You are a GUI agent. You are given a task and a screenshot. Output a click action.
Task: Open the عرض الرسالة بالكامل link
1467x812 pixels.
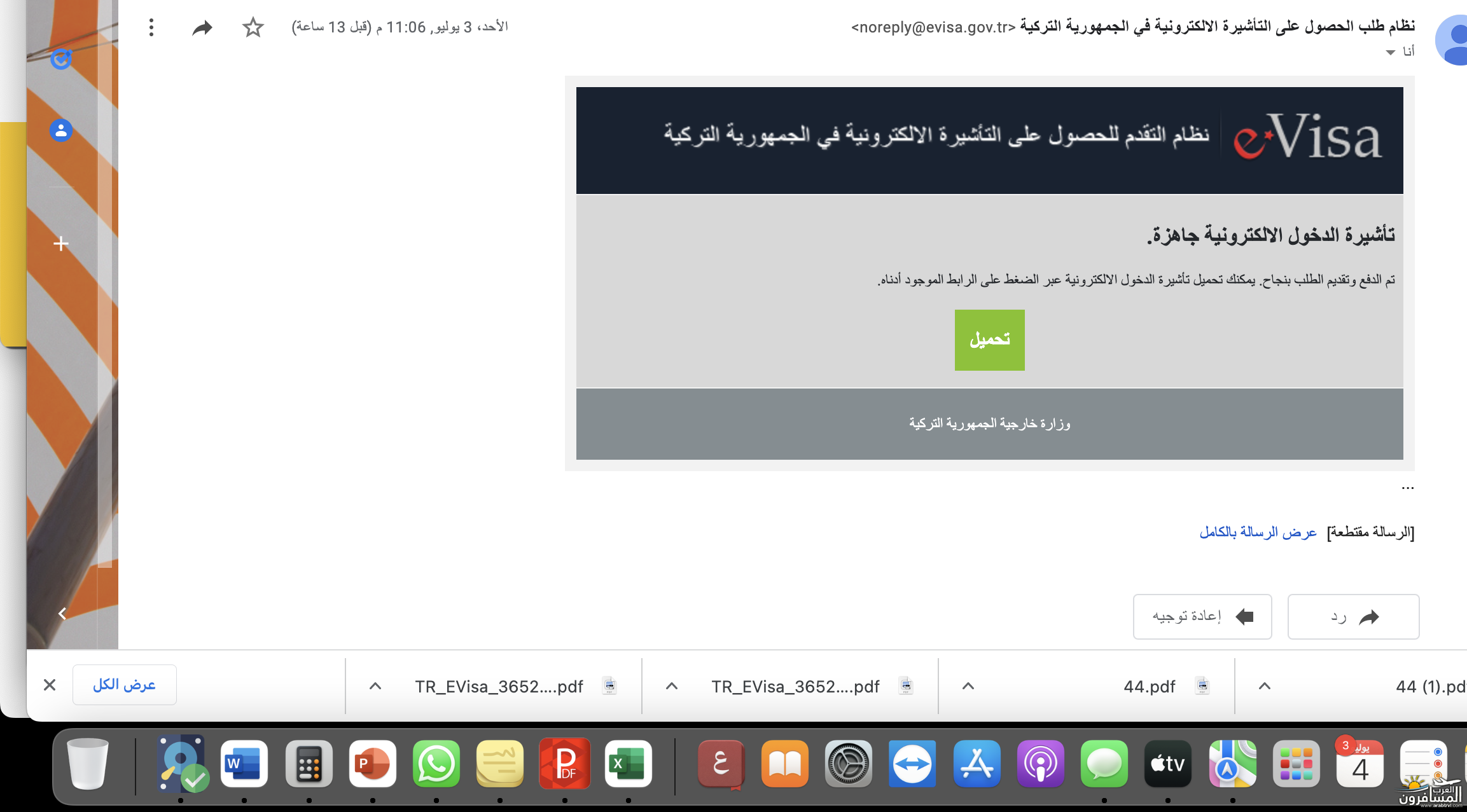coord(1258,532)
